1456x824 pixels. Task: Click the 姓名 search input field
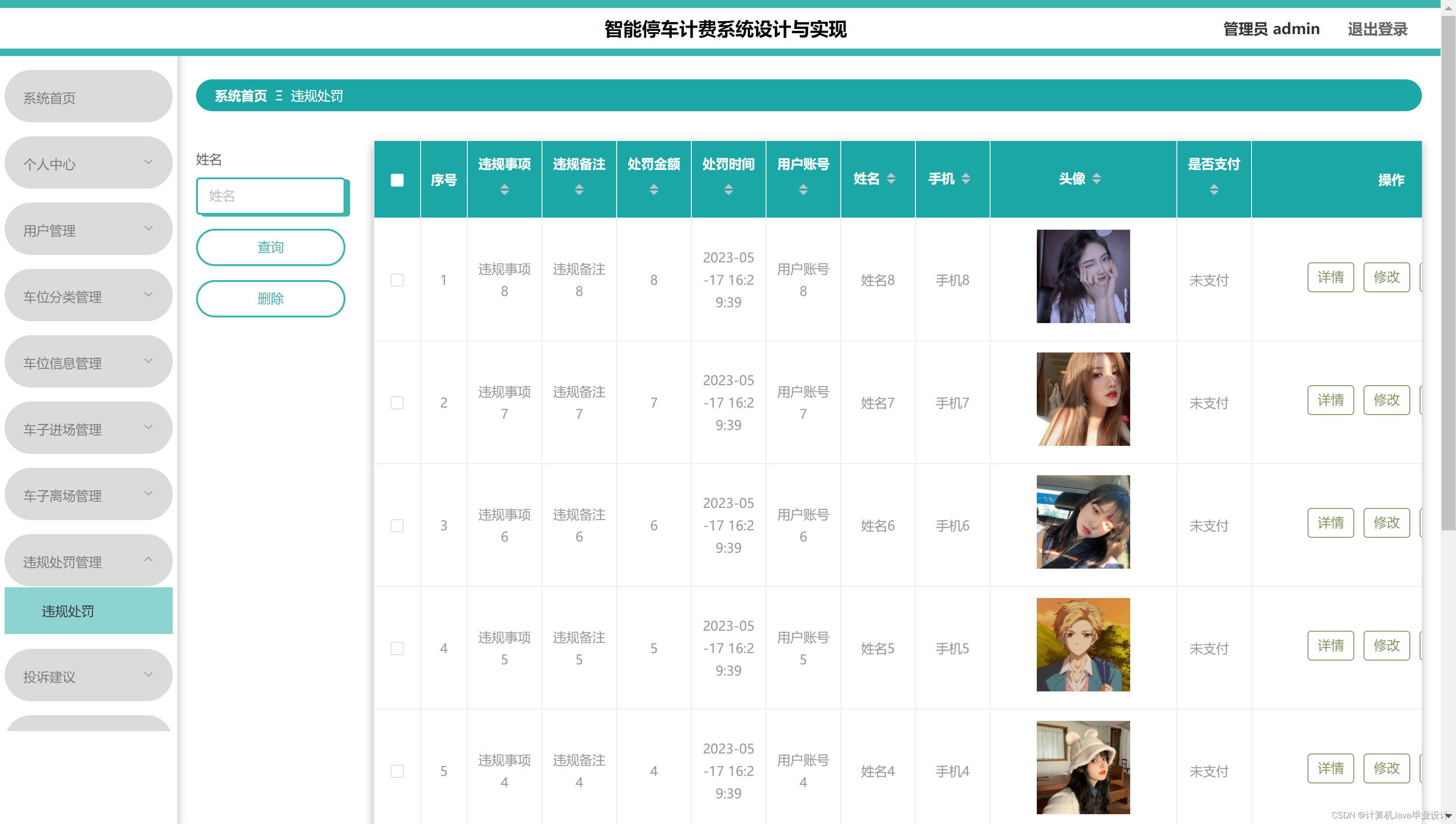(270, 197)
